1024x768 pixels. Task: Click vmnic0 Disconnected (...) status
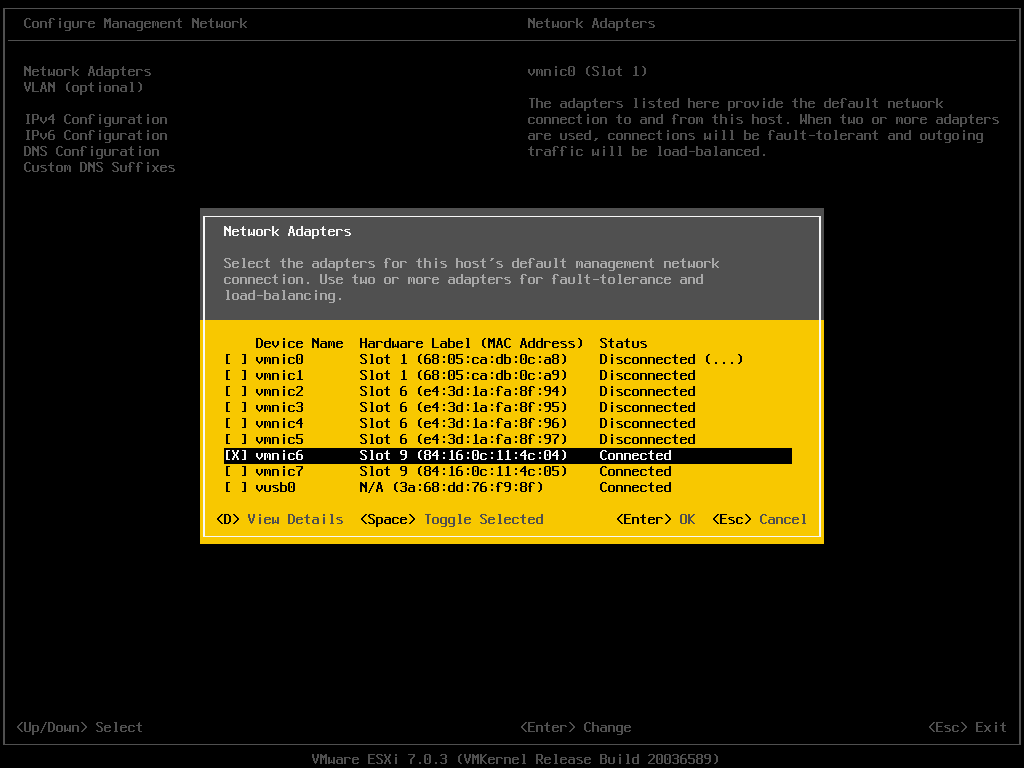click(671, 359)
